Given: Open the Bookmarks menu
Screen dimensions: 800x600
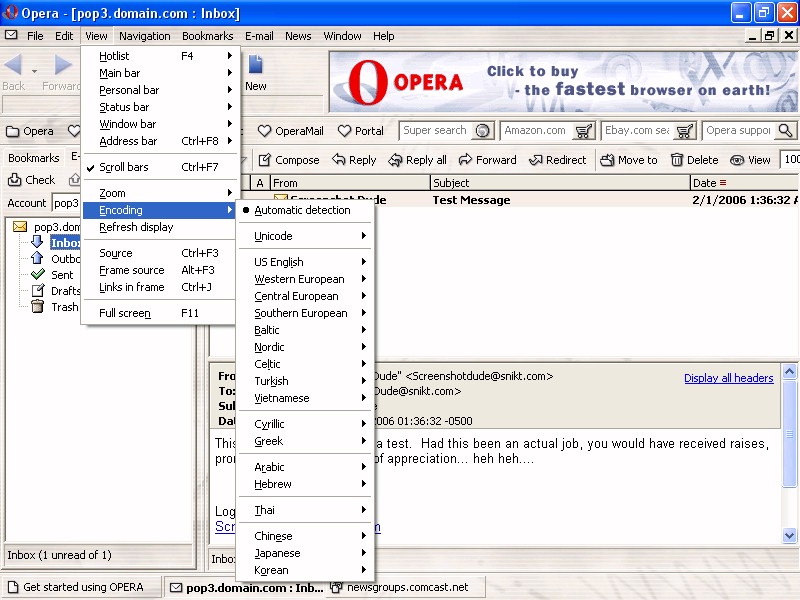Looking at the screenshot, I should click(x=207, y=36).
